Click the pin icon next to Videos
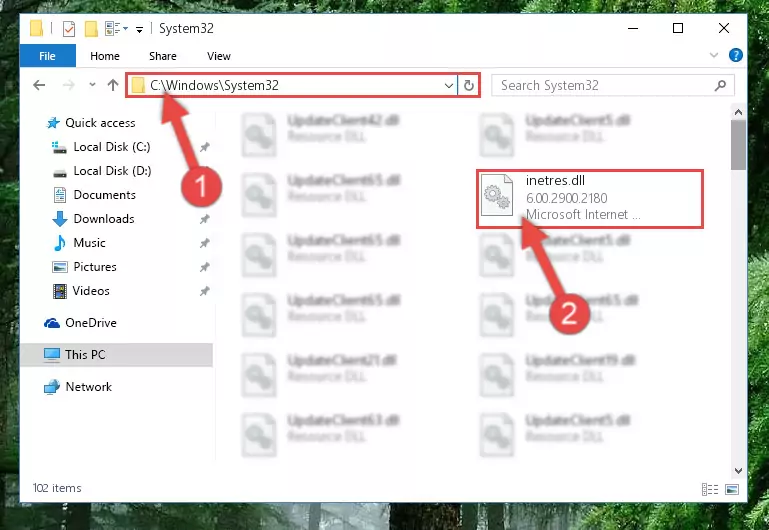 click(205, 291)
